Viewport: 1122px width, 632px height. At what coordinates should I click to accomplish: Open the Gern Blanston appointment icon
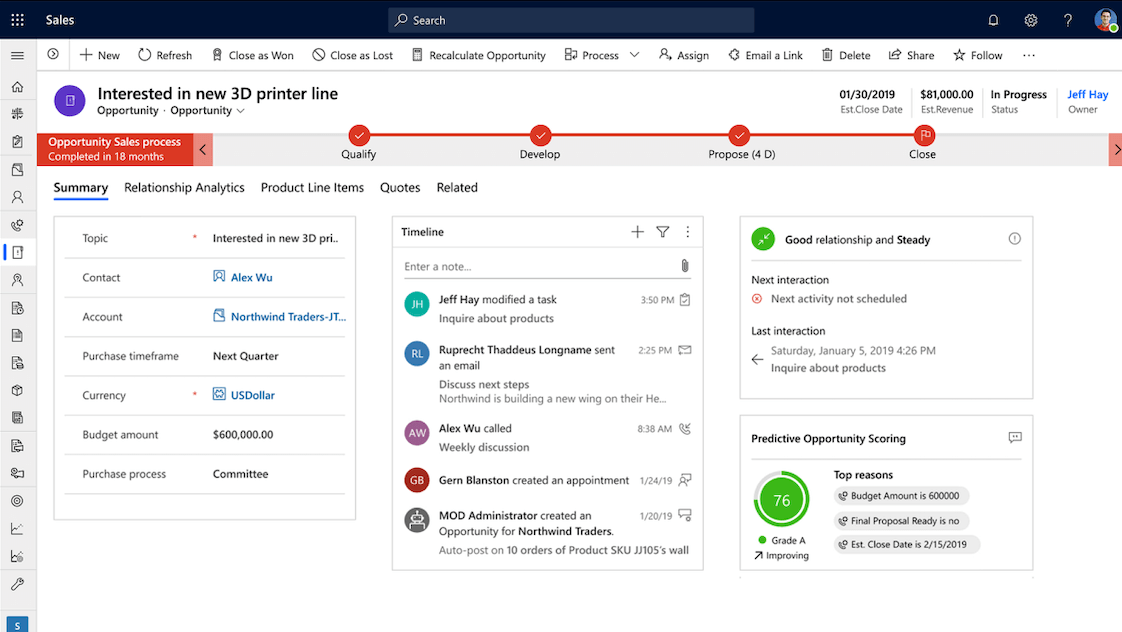685,480
